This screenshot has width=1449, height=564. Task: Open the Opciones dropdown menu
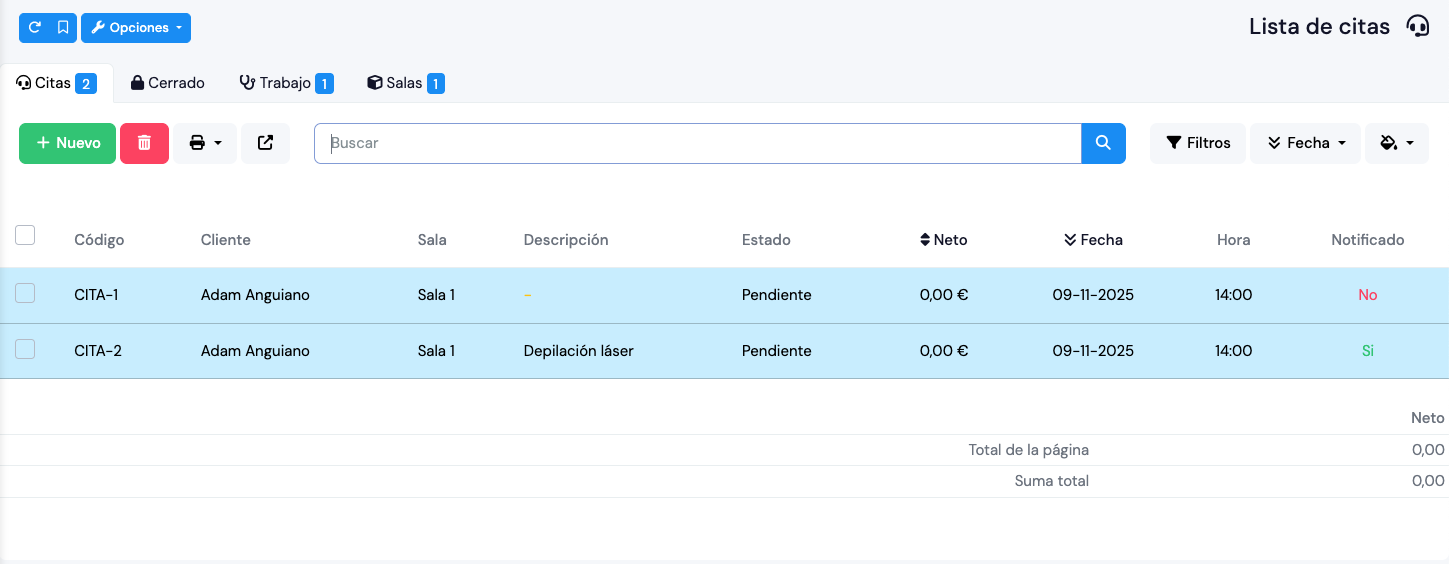(136, 28)
